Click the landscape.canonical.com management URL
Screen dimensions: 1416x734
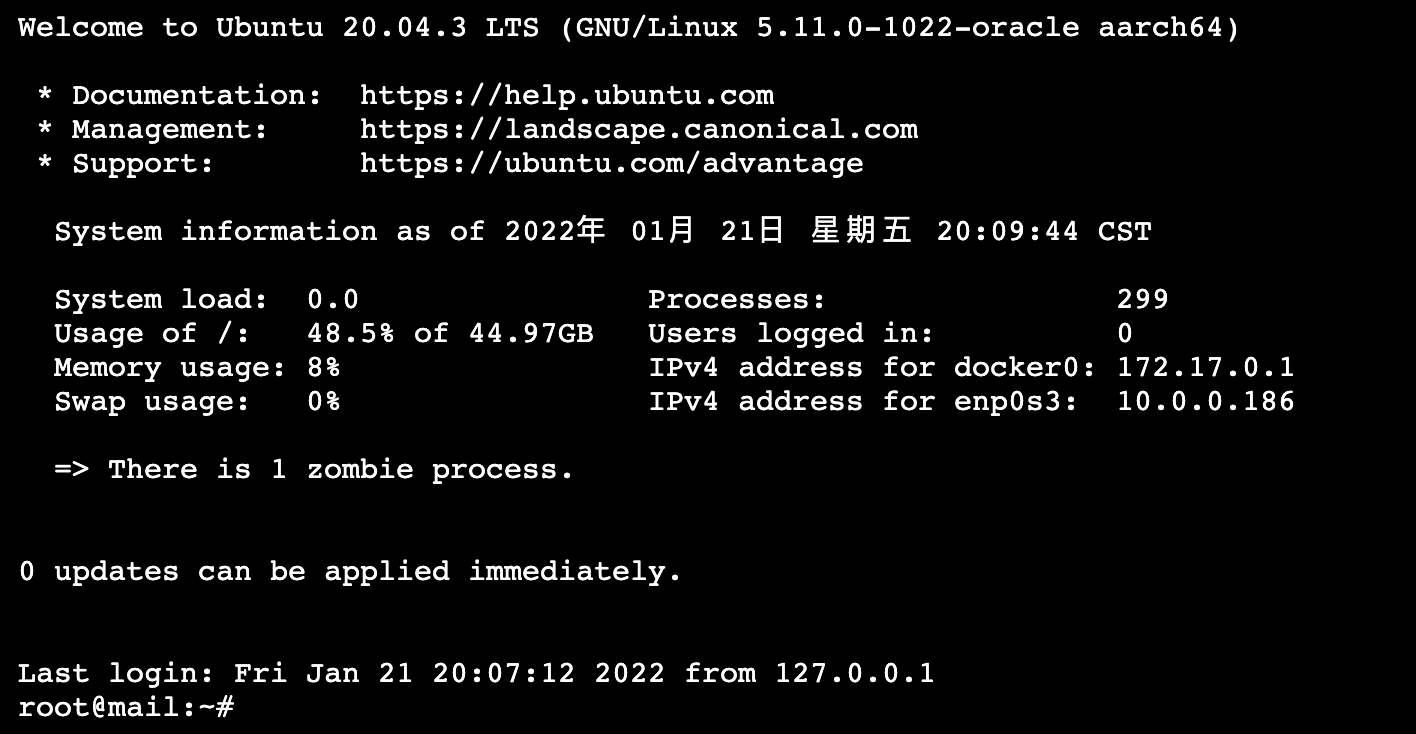coord(639,130)
